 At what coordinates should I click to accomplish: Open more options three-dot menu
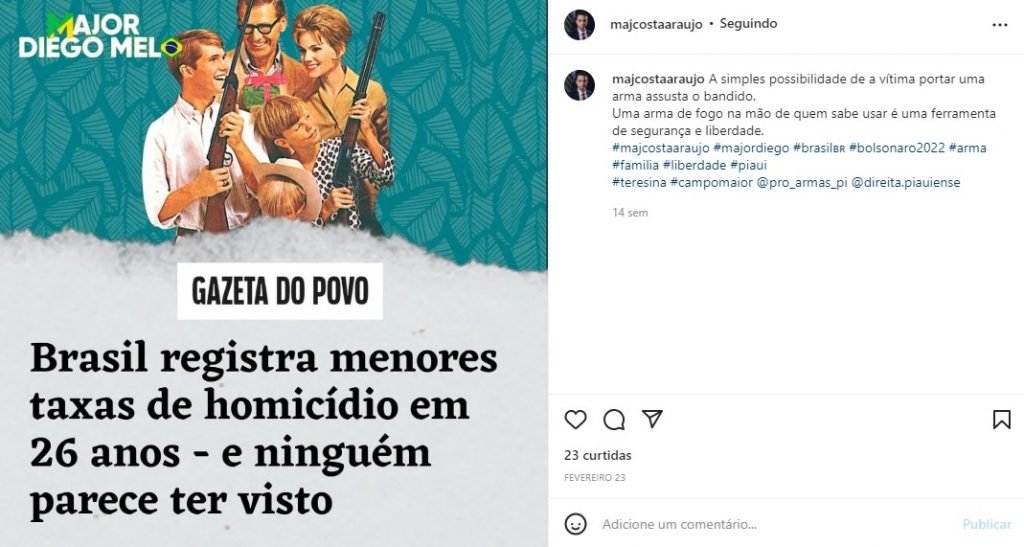coord(1000,25)
